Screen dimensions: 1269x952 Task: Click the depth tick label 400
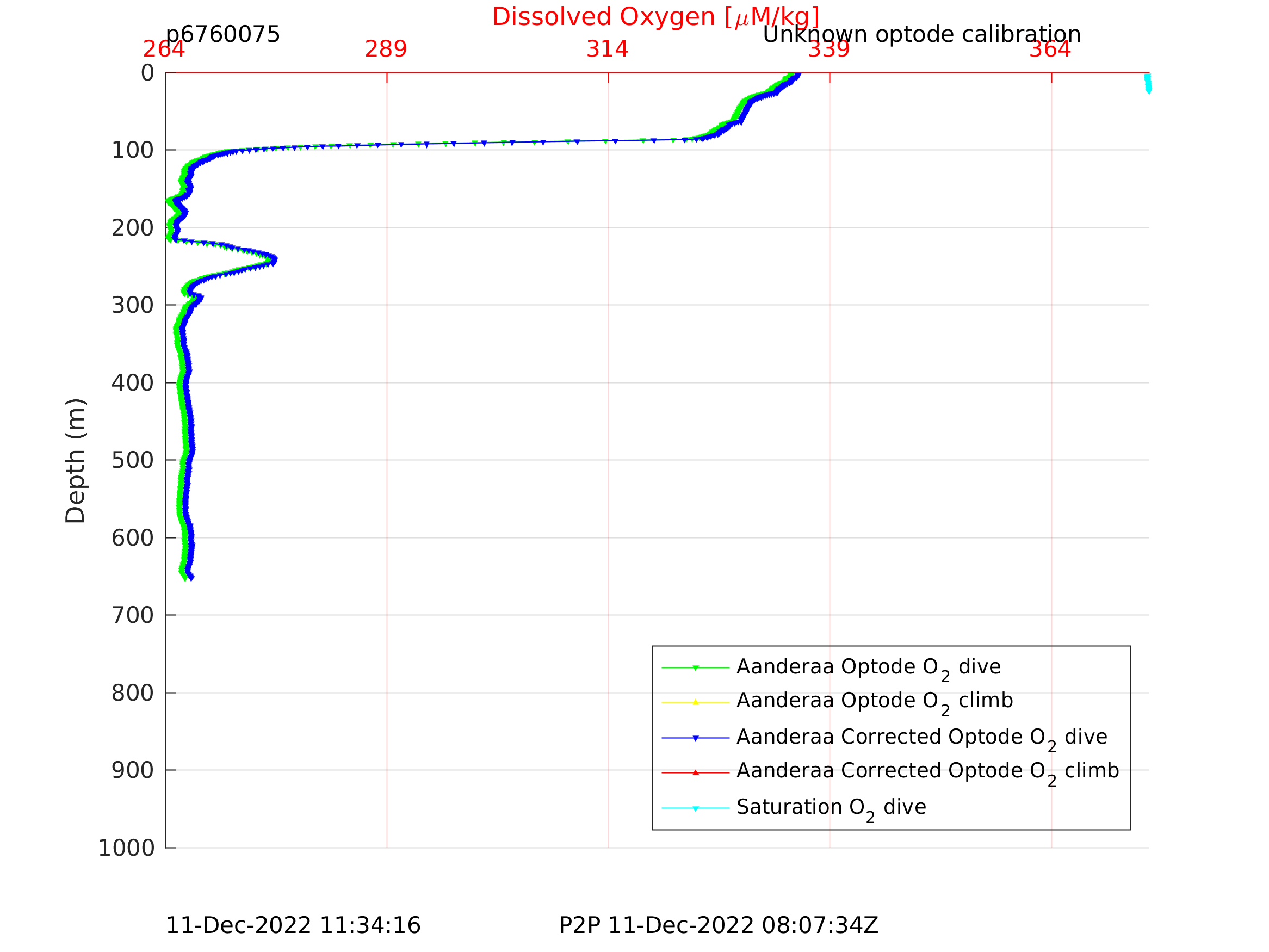133,384
